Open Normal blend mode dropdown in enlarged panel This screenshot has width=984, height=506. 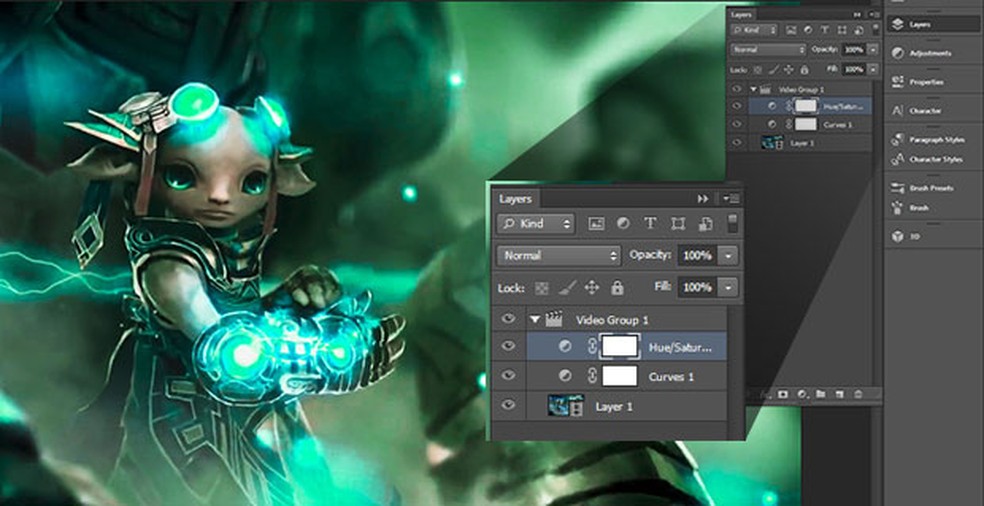(559, 256)
